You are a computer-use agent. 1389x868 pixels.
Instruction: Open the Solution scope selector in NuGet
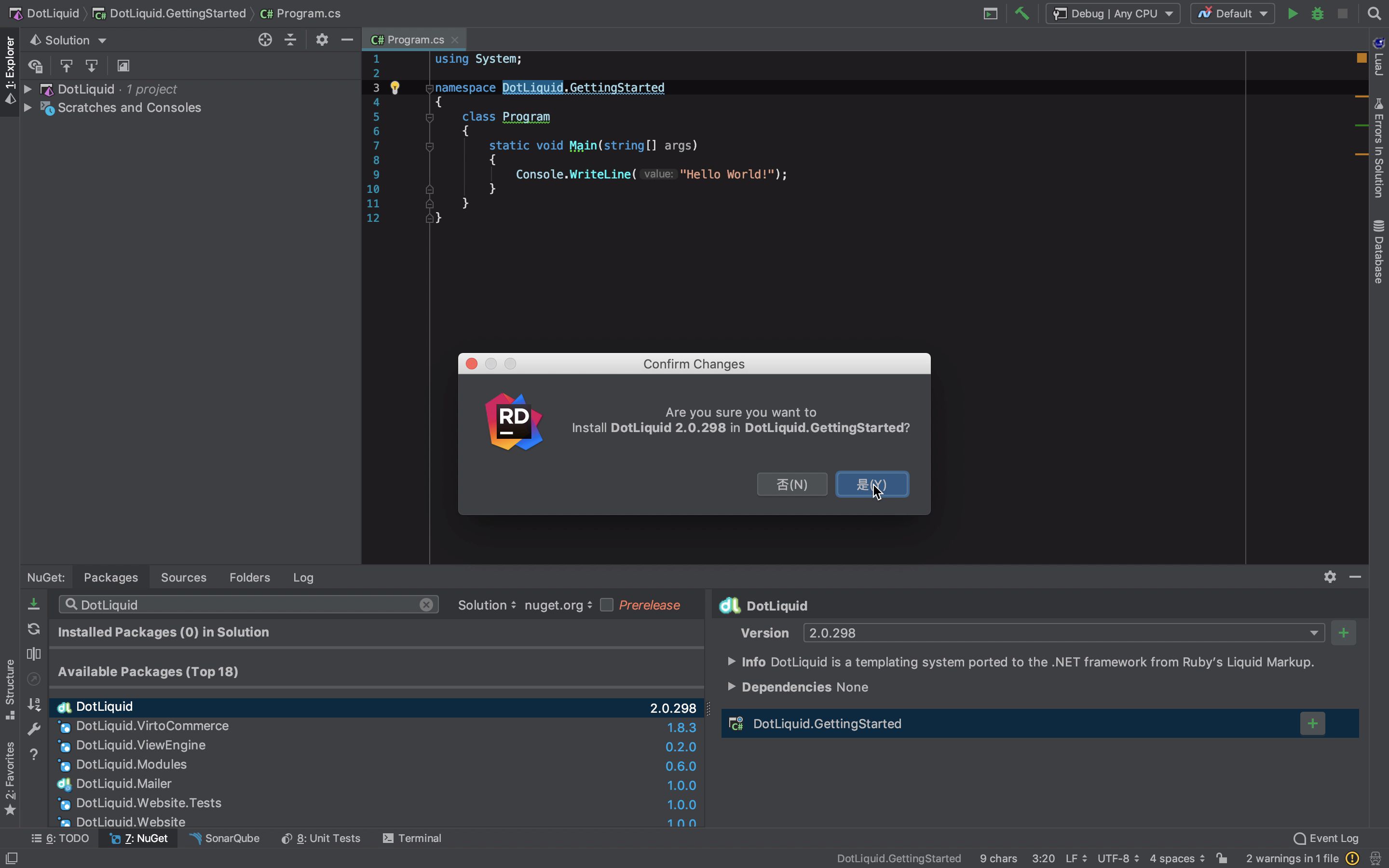pyautogui.click(x=487, y=605)
